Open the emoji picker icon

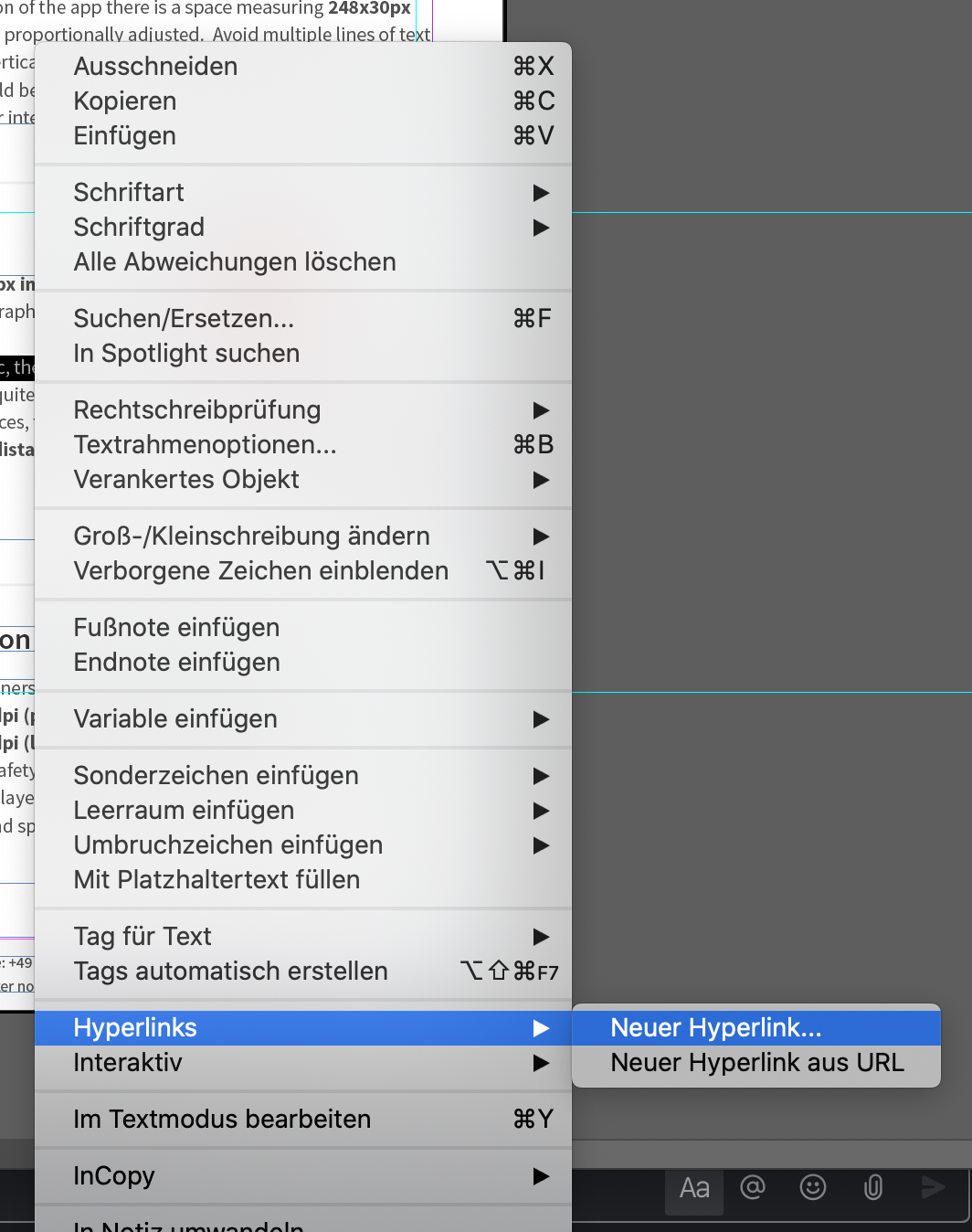pos(812,1188)
